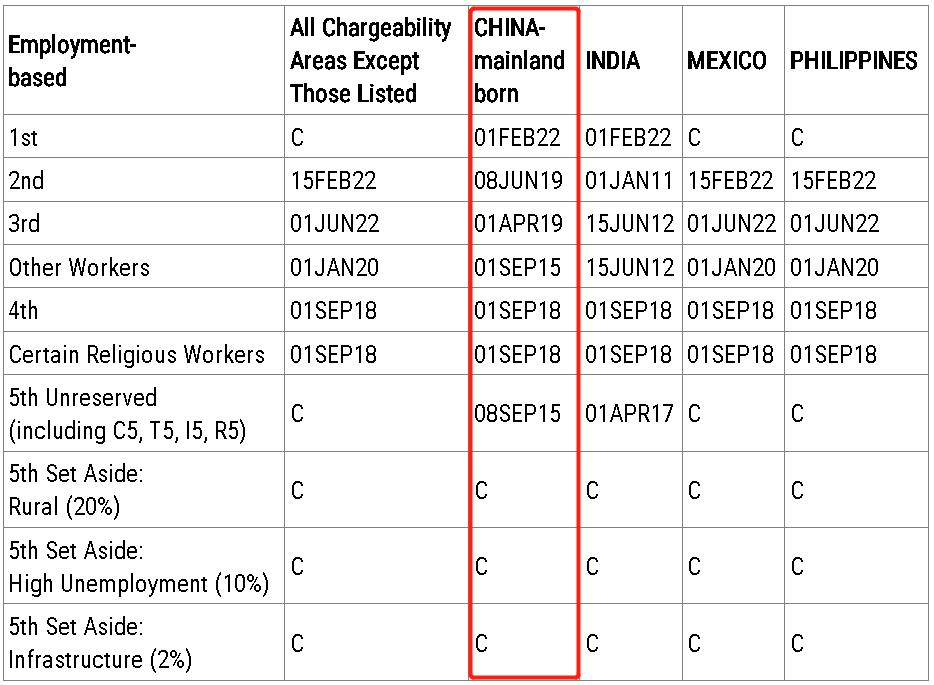
Task: Select the Certain Religious Workers row label
Action: pyautogui.click(x=137, y=354)
